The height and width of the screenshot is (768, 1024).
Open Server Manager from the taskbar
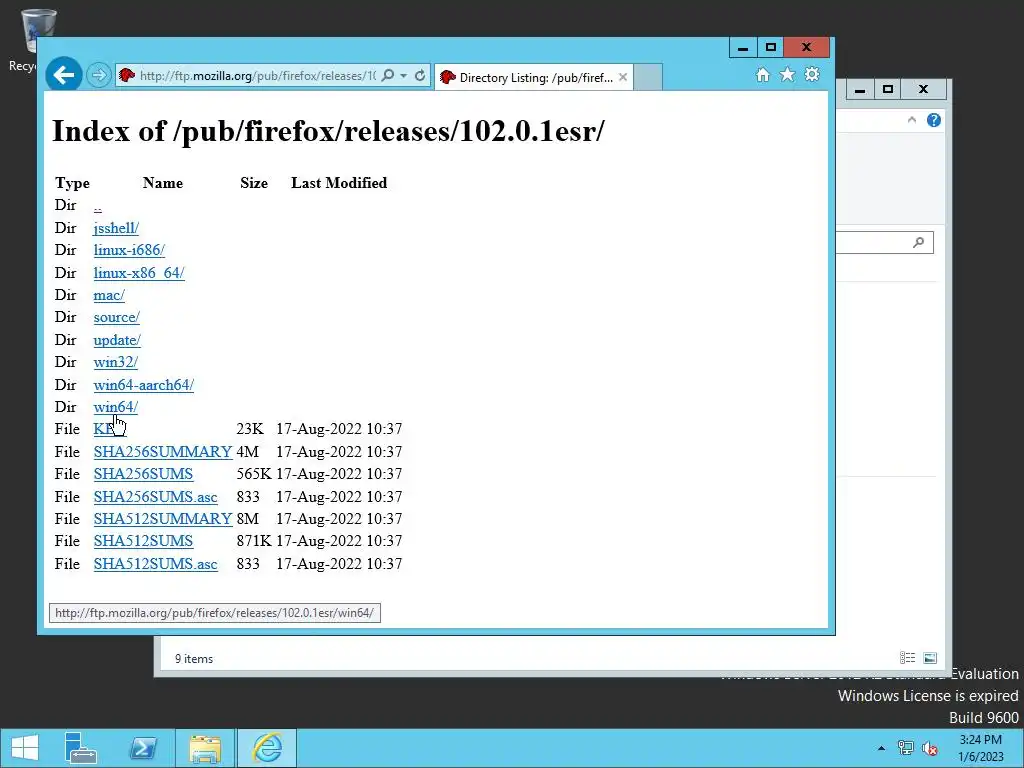point(81,748)
